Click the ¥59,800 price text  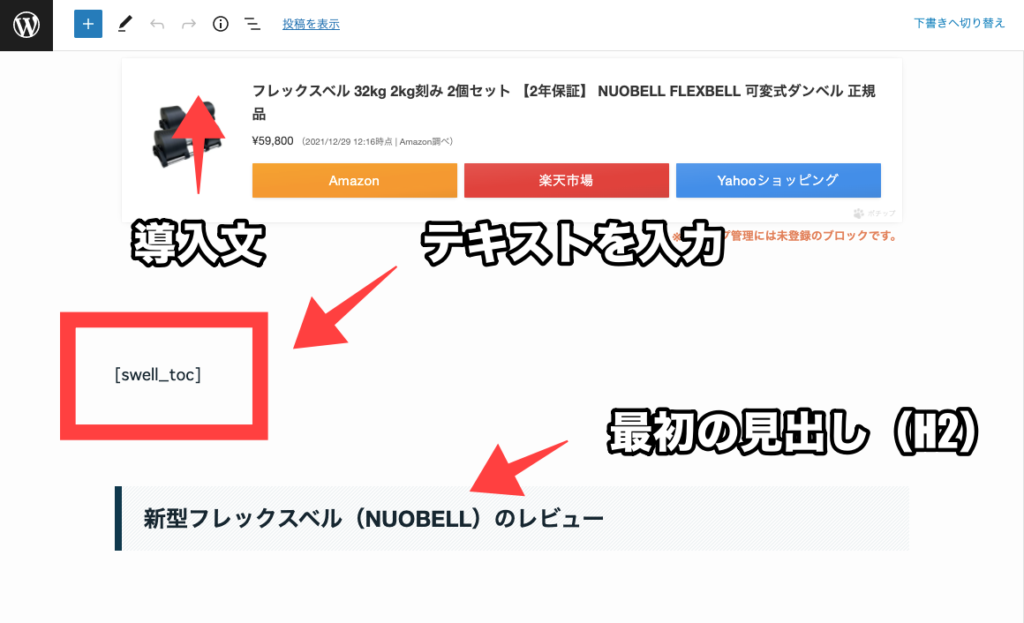(272, 141)
